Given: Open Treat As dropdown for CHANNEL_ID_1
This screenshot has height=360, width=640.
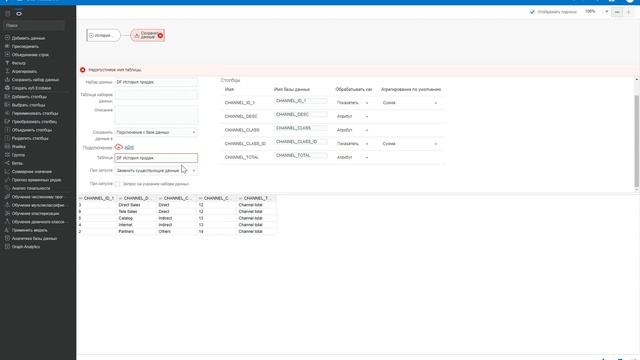Looking at the screenshot, I should (352, 103).
